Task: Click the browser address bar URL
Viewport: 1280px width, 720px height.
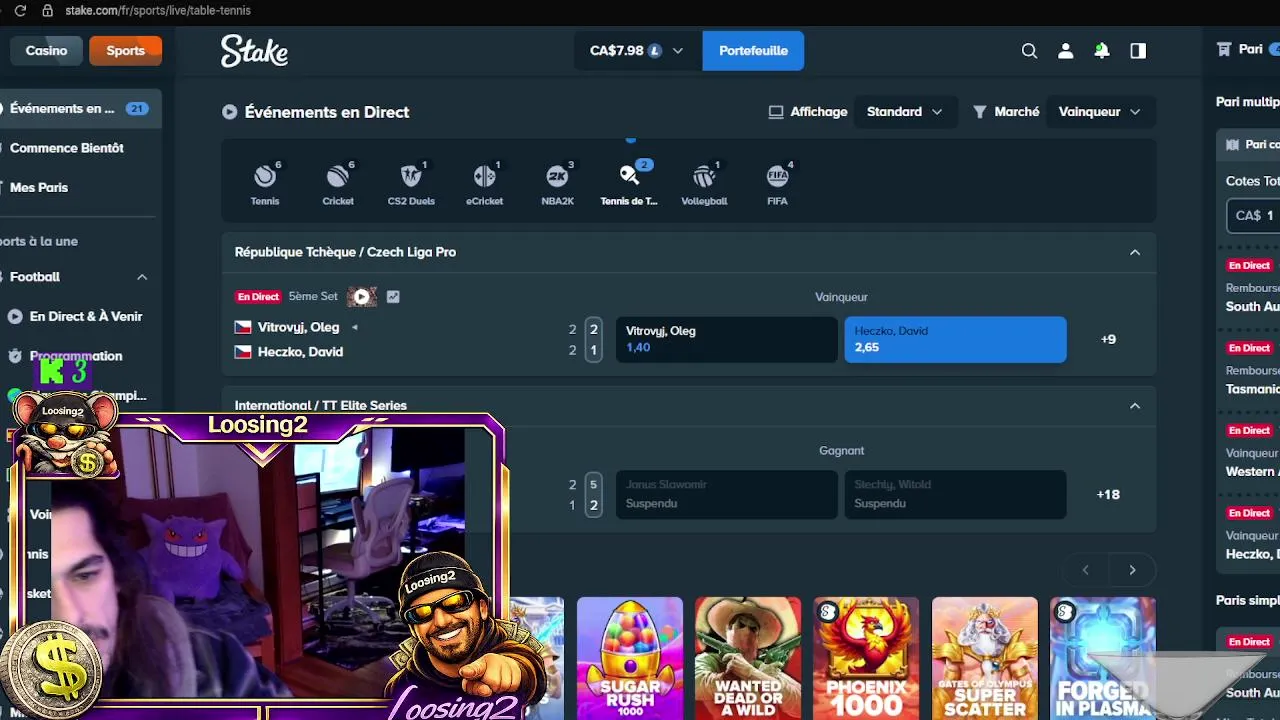Action: (158, 10)
